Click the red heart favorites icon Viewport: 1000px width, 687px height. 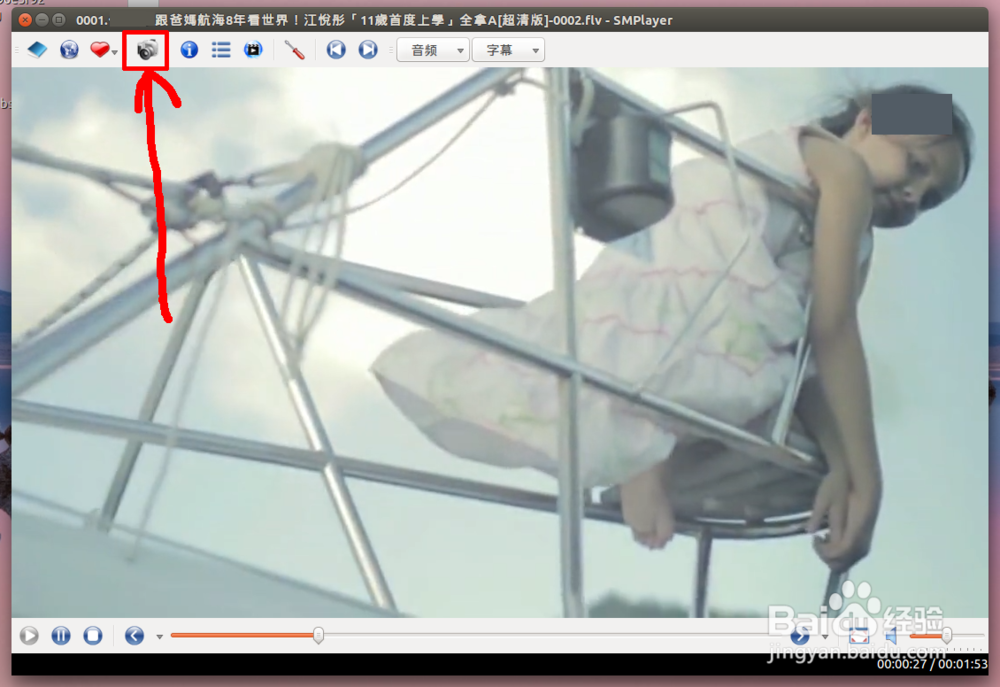coord(99,49)
